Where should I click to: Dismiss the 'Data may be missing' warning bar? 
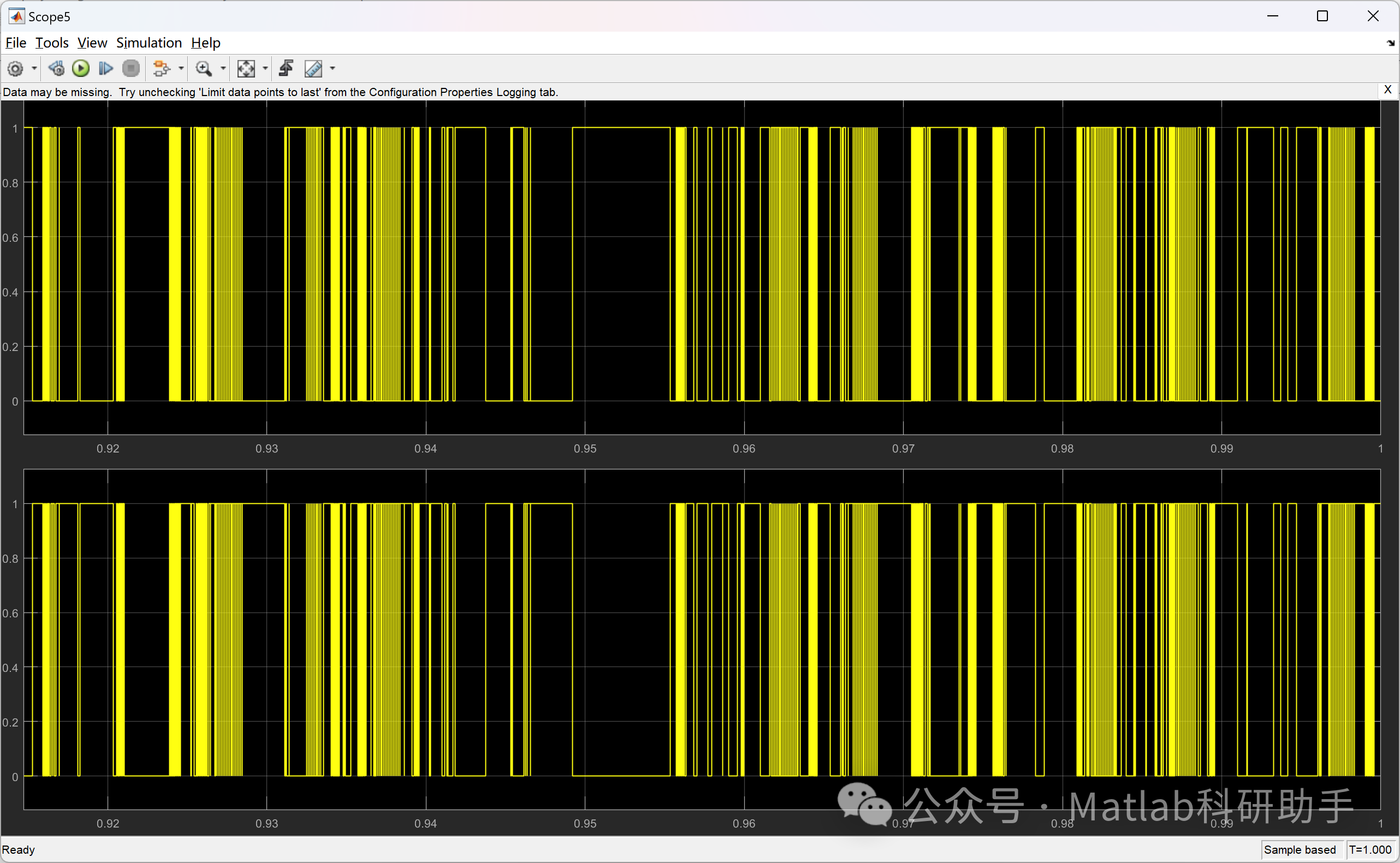coord(1388,90)
